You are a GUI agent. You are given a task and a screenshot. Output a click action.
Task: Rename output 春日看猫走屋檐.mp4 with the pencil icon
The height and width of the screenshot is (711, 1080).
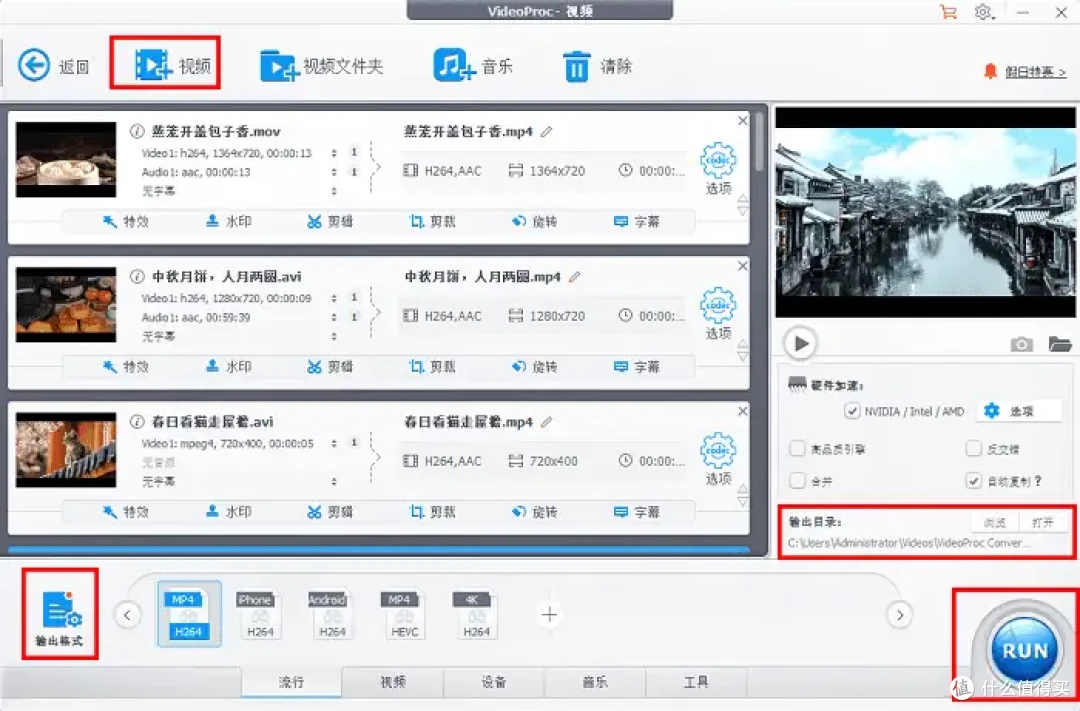point(547,422)
